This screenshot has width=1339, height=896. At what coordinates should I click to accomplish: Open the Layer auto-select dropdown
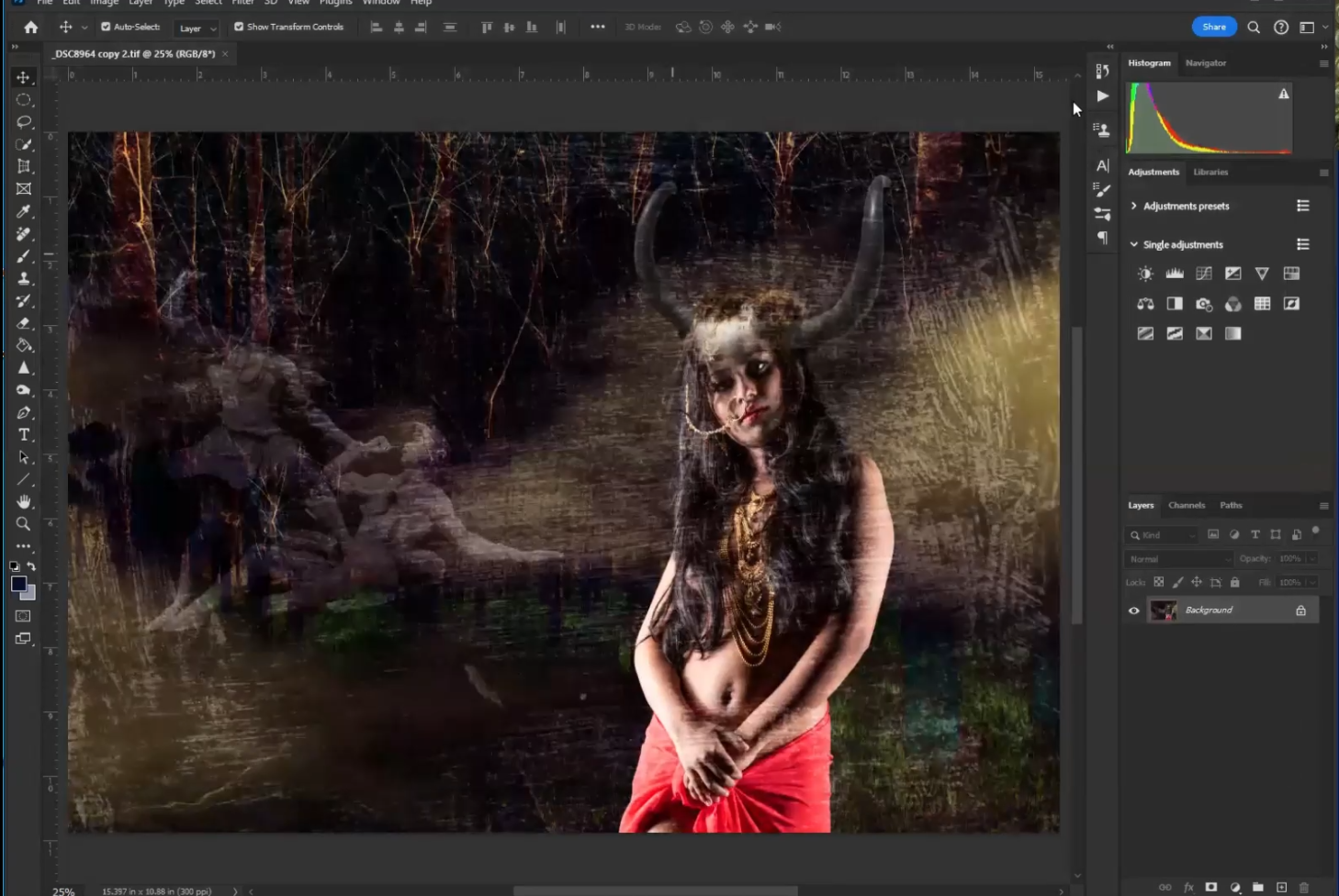click(x=197, y=28)
